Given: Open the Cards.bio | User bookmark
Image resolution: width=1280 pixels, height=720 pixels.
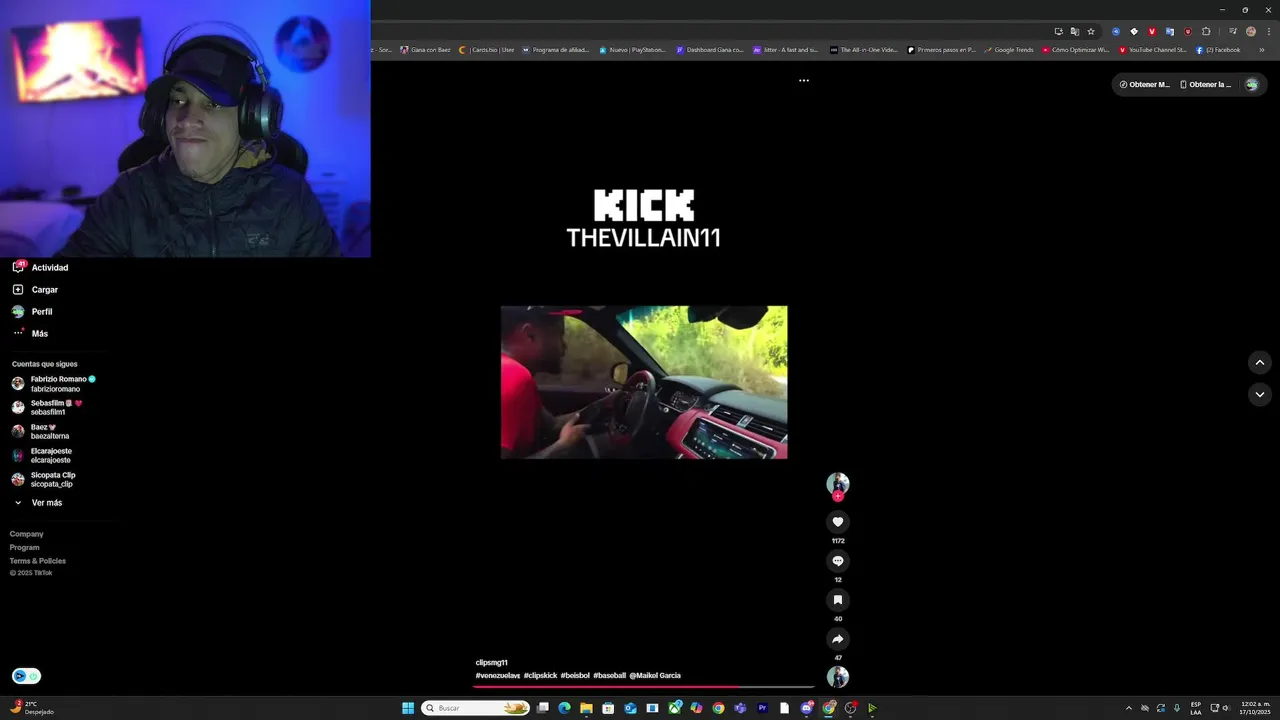Looking at the screenshot, I should coord(487,50).
